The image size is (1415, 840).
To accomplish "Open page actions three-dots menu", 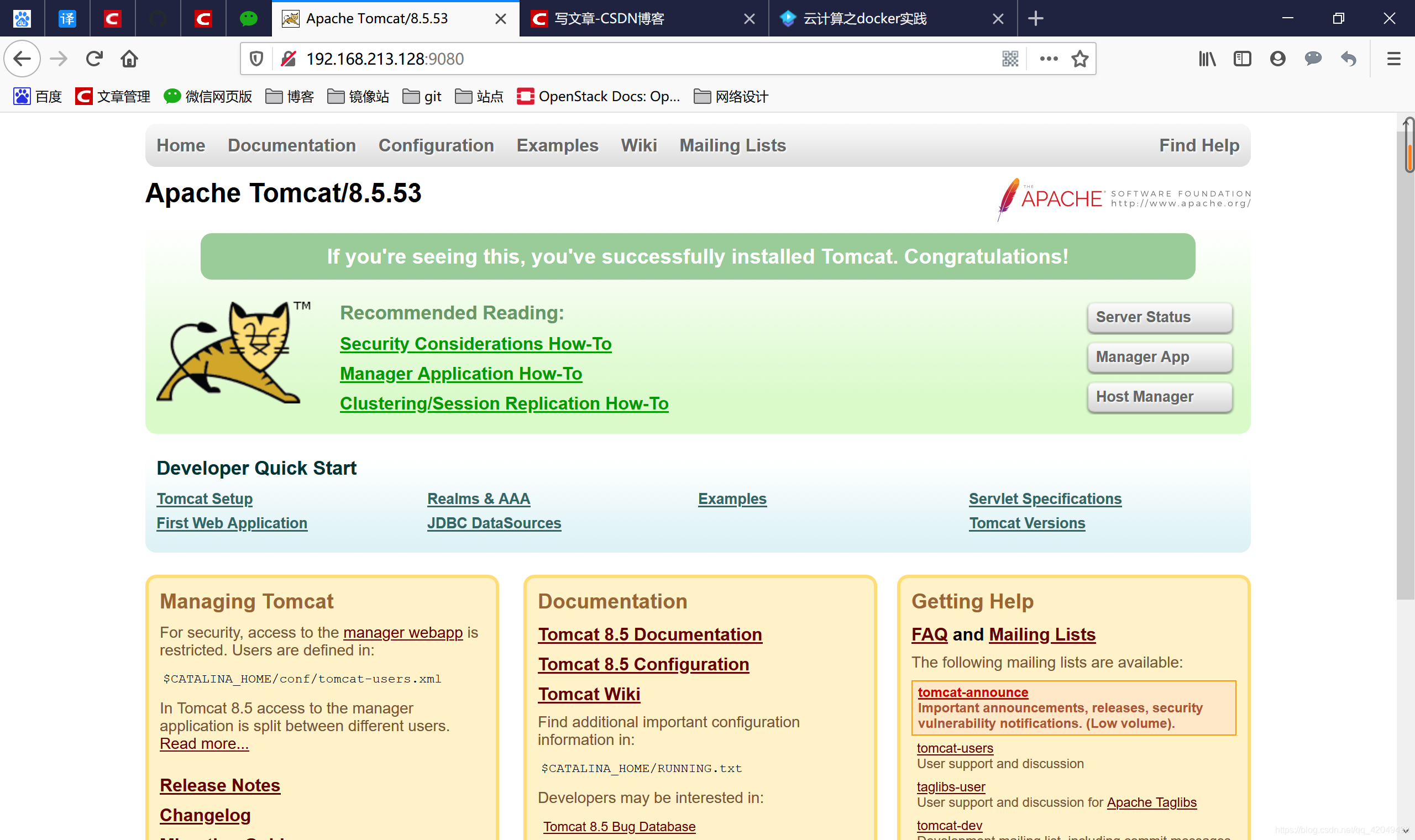I will point(1048,59).
